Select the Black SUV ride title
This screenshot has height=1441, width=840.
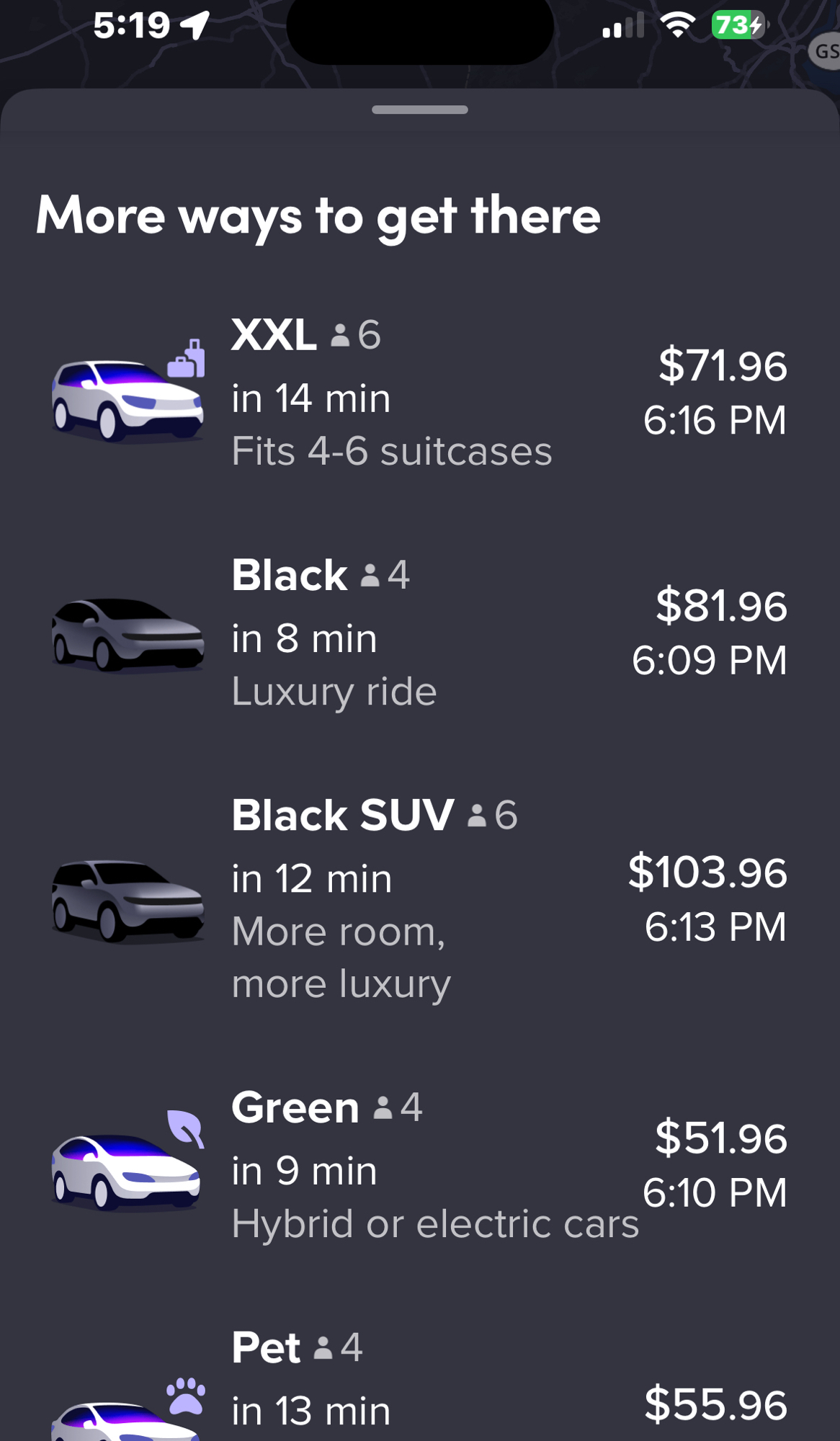[343, 815]
